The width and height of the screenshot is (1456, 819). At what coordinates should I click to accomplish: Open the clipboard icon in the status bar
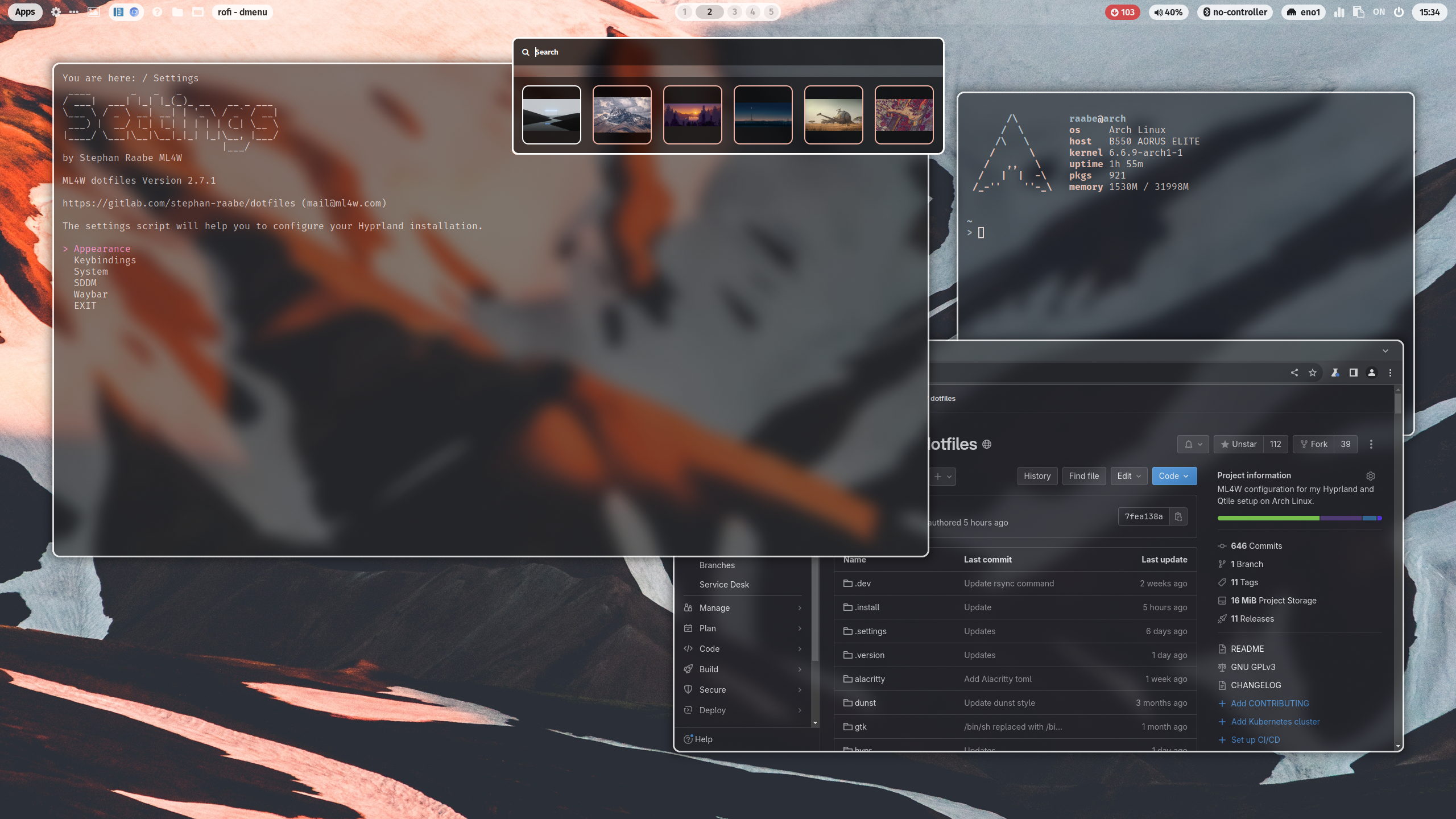click(1359, 12)
